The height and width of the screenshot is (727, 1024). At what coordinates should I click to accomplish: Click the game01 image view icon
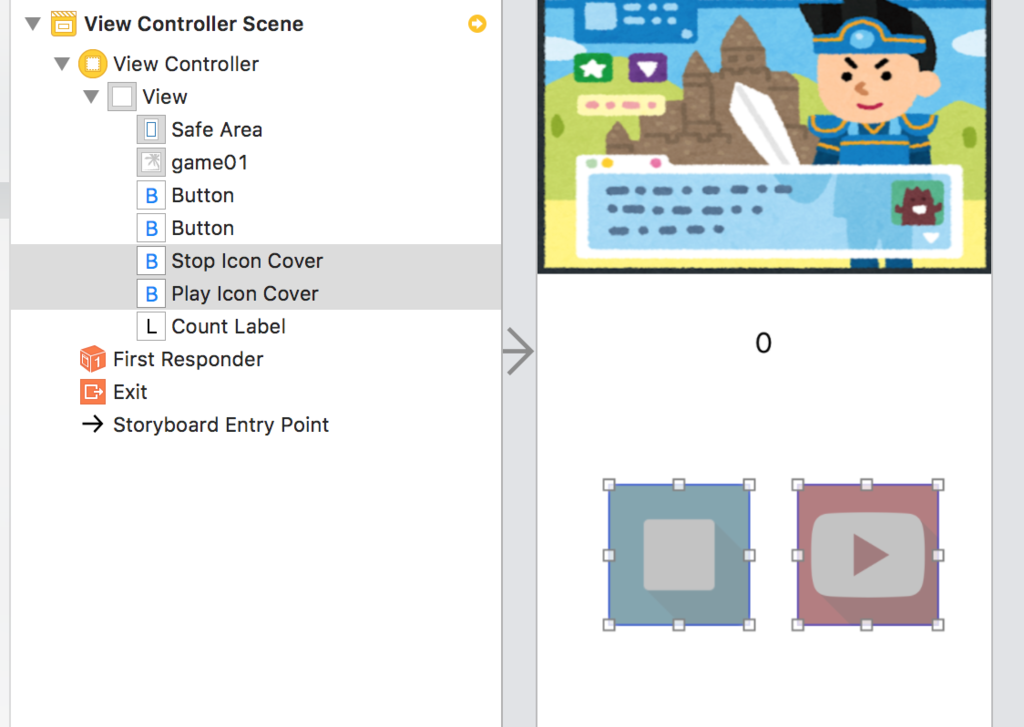point(151,162)
